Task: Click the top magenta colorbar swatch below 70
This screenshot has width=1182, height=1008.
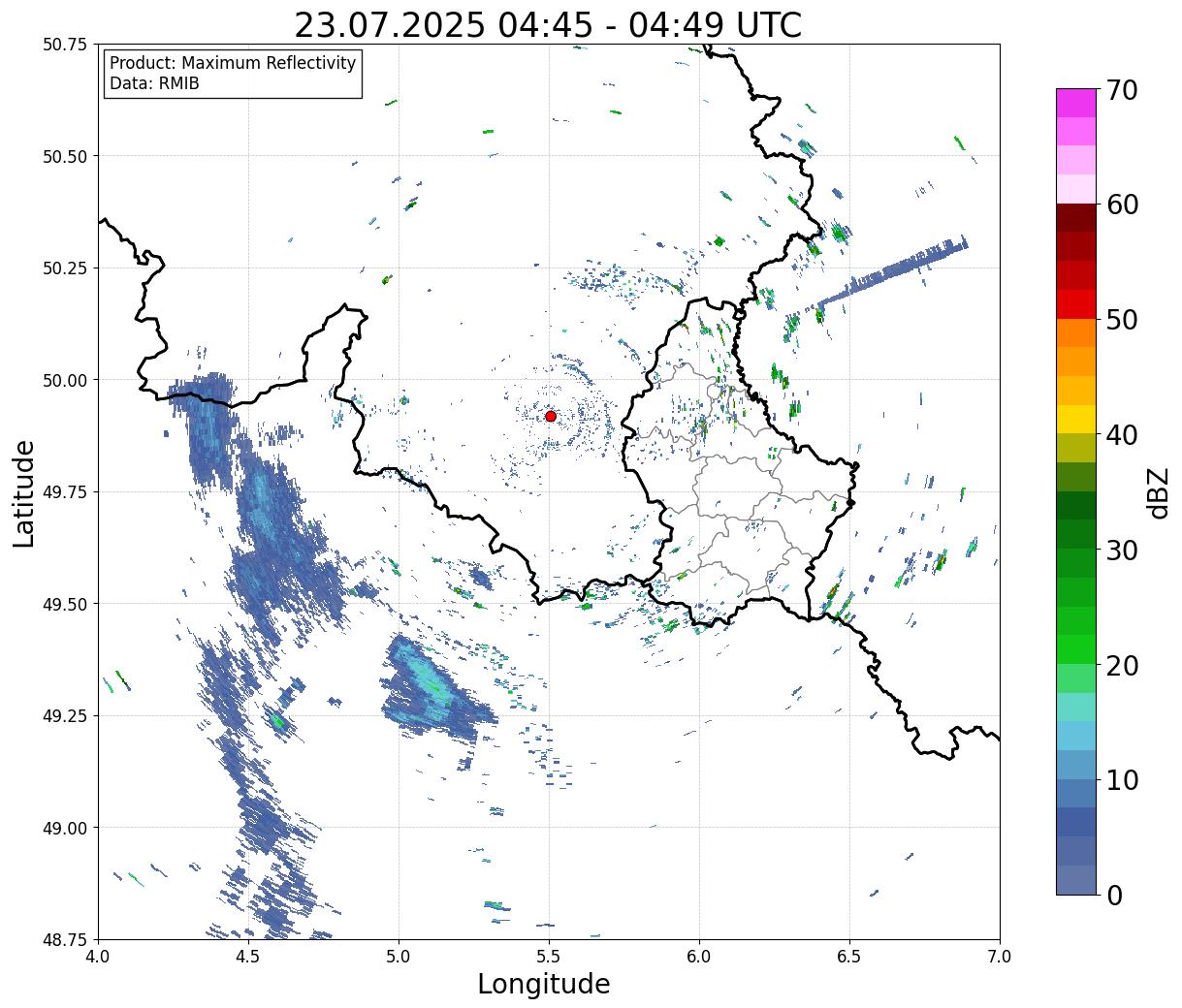Action: (x=1076, y=103)
